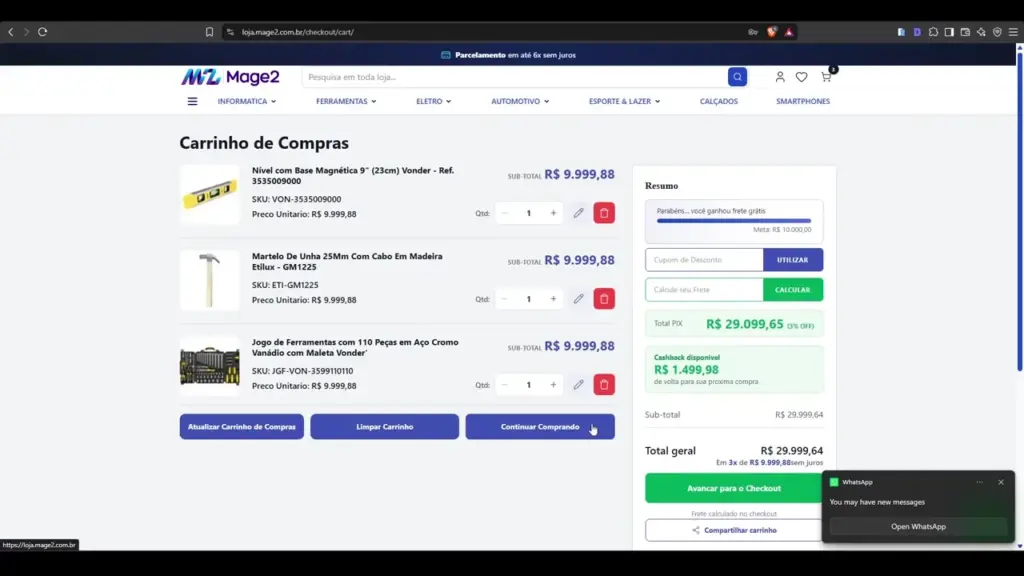
Task: Expand the INFORMATICA menu
Action: point(247,101)
